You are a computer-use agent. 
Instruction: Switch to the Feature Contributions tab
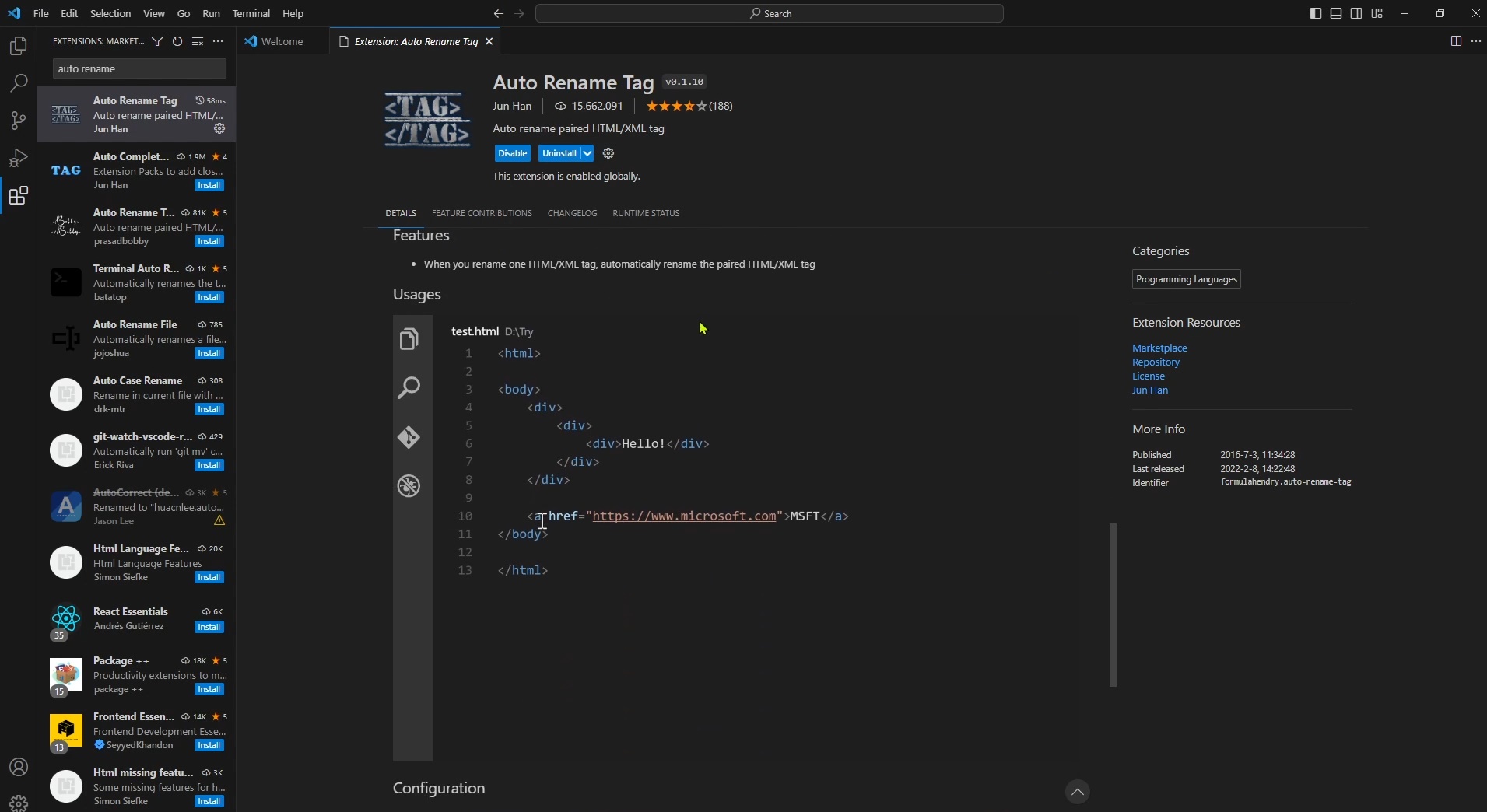point(482,213)
